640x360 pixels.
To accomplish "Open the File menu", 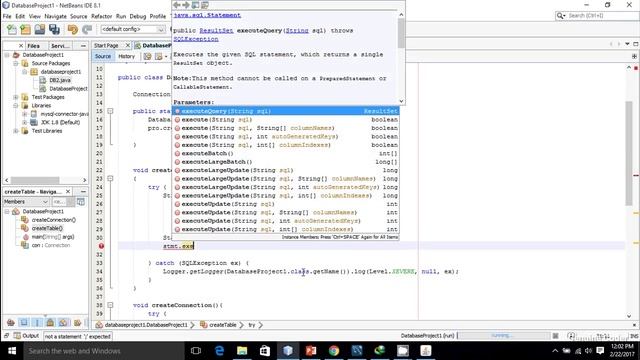I will tap(7, 16).
